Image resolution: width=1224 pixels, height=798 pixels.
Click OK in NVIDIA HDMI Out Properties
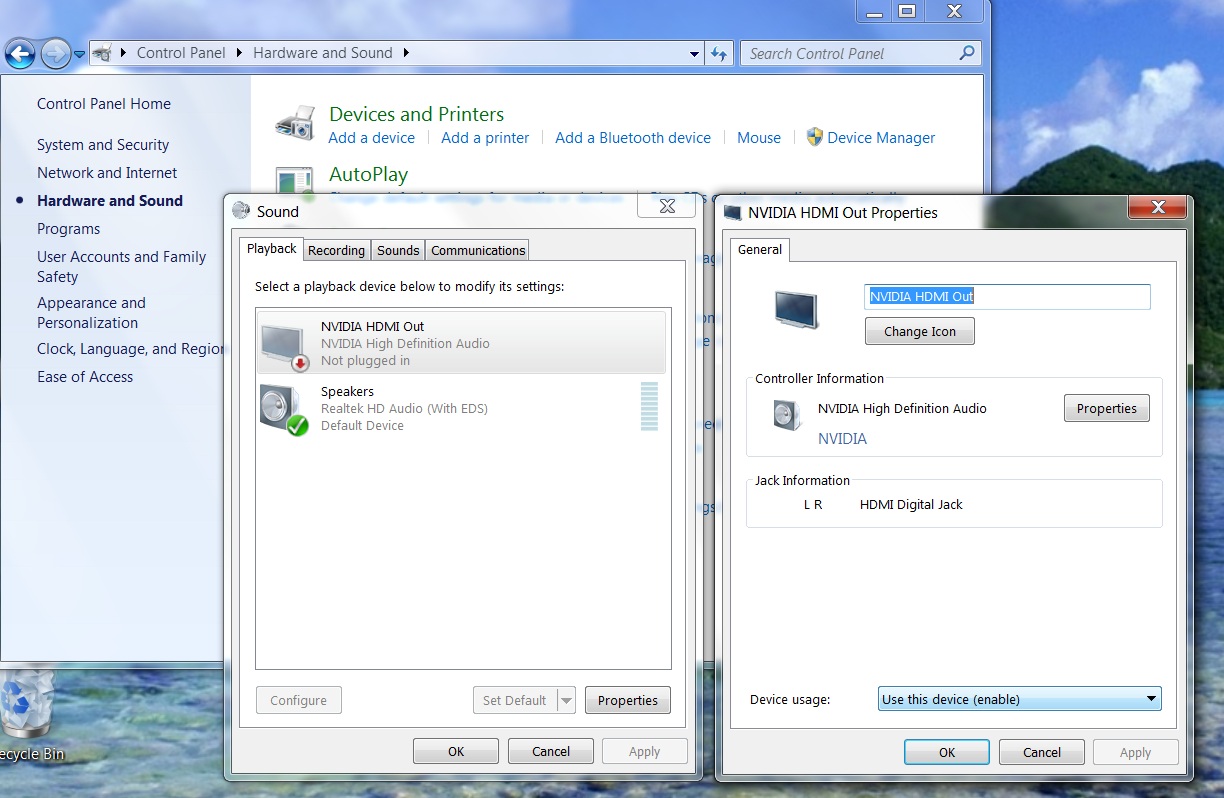[947, 752]
